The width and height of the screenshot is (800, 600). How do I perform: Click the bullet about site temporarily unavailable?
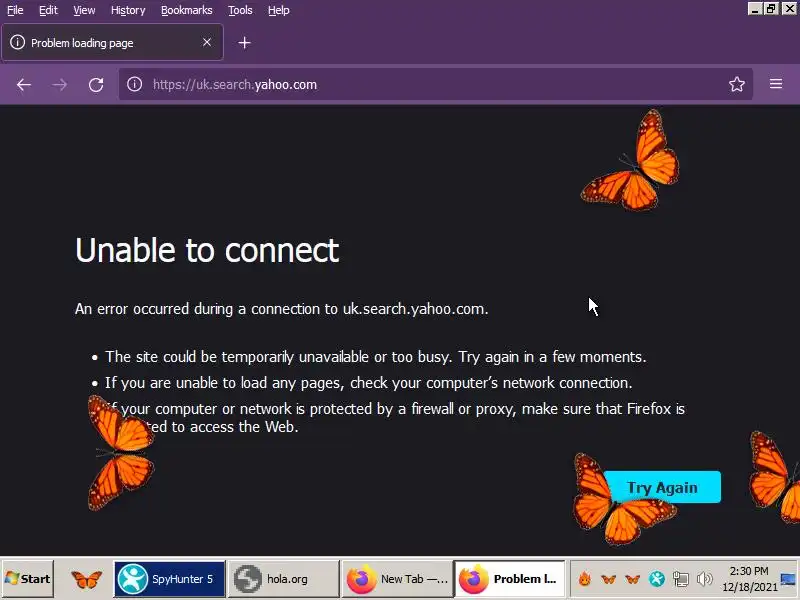coord(376,357)
